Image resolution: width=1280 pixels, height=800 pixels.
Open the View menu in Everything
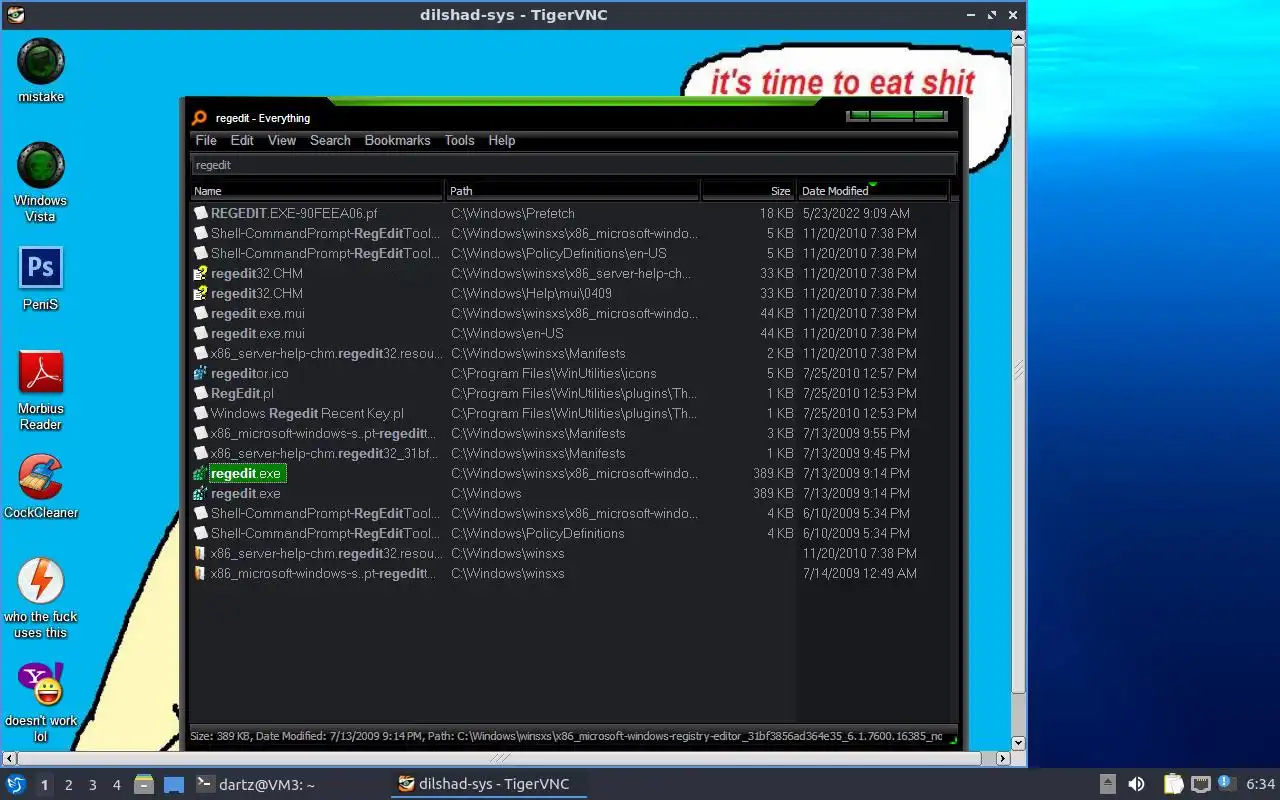(282, 140)
